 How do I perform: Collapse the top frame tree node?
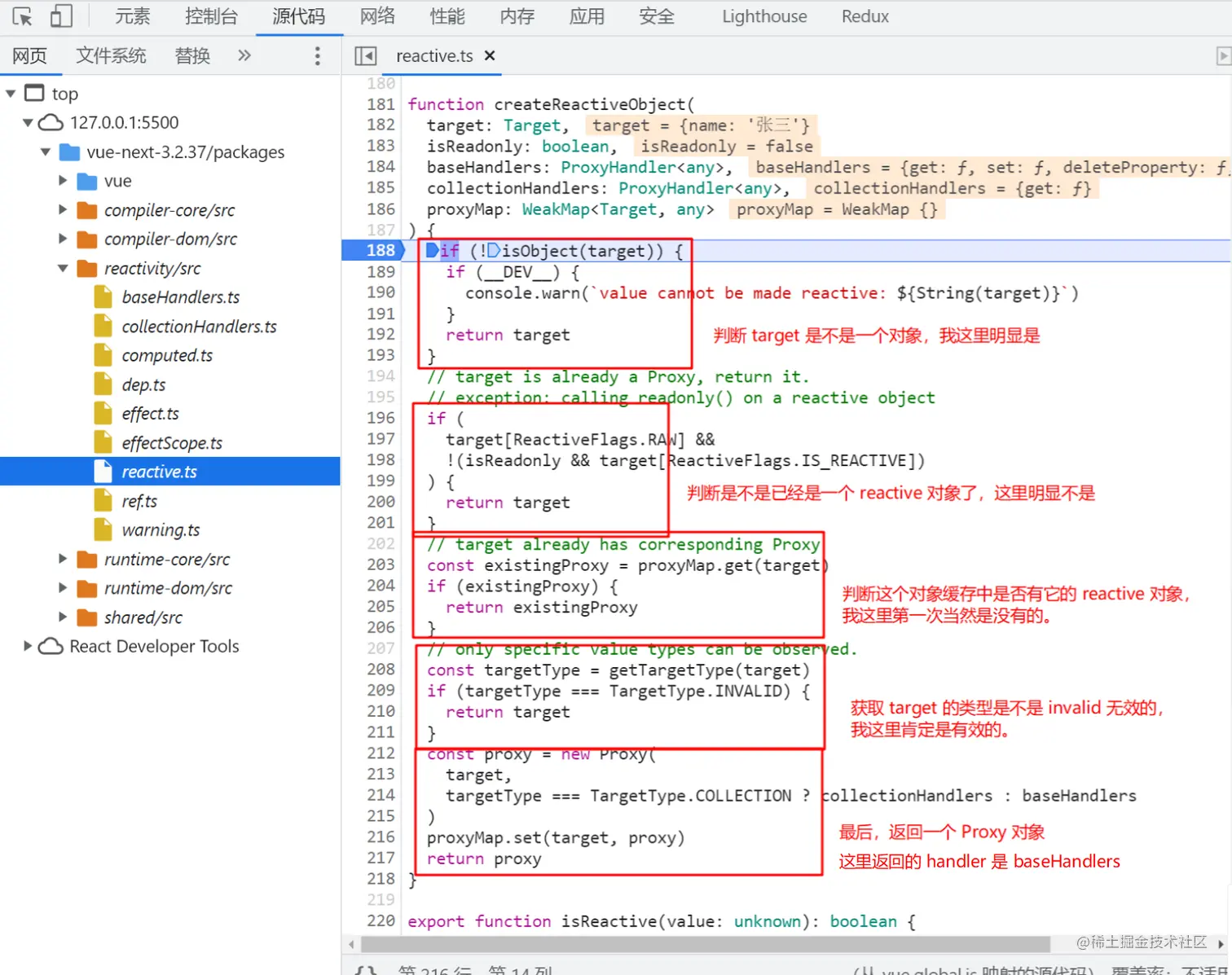point(11,94)
